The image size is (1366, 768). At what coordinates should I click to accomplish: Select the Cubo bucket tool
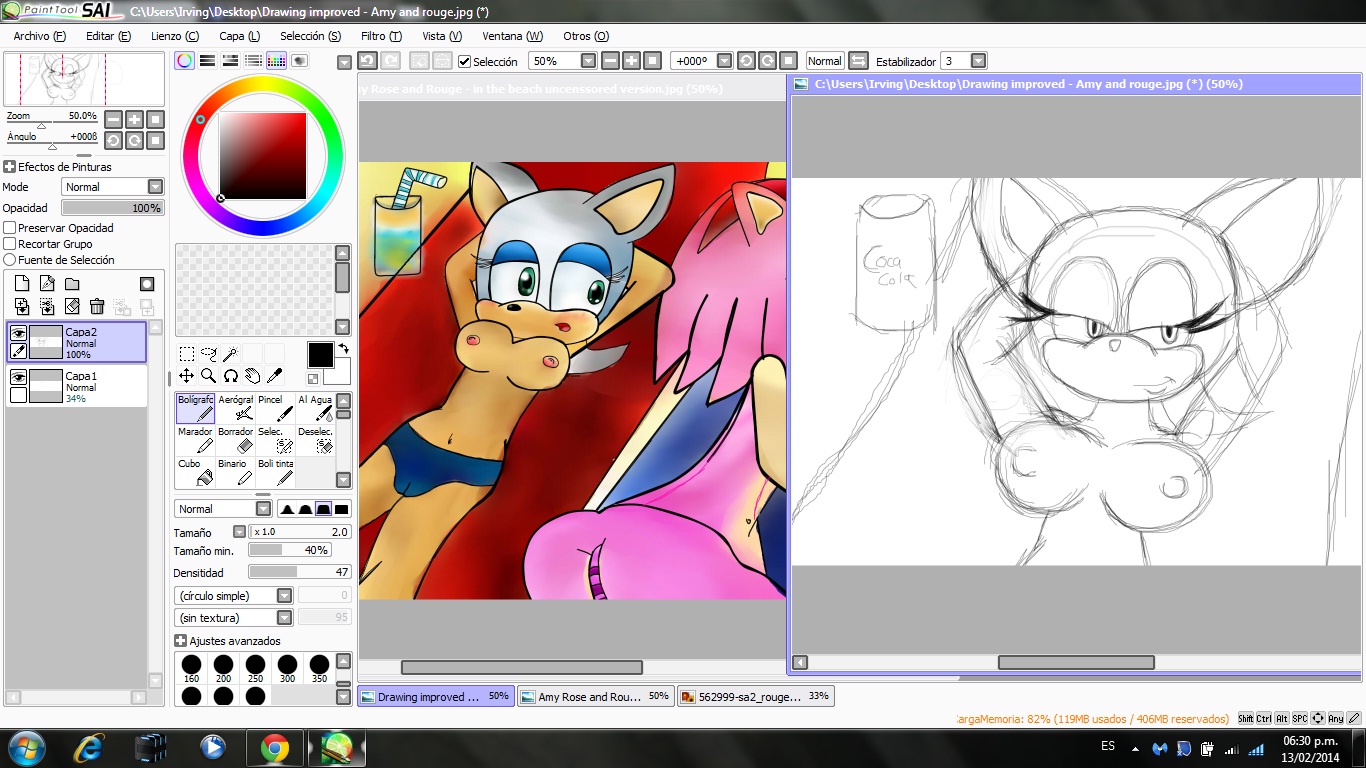(x=195, y=472)
